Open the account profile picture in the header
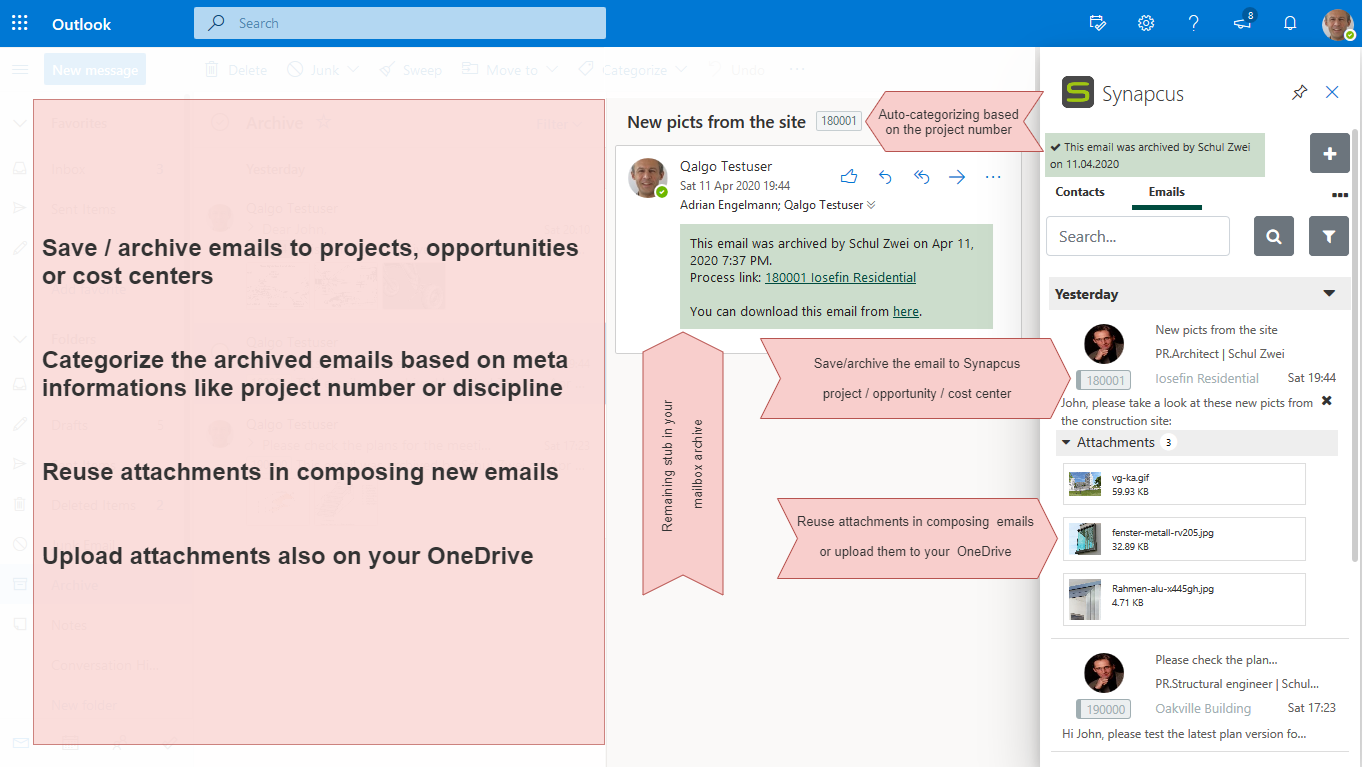The image size is (1366, 768). [1338, 24]
